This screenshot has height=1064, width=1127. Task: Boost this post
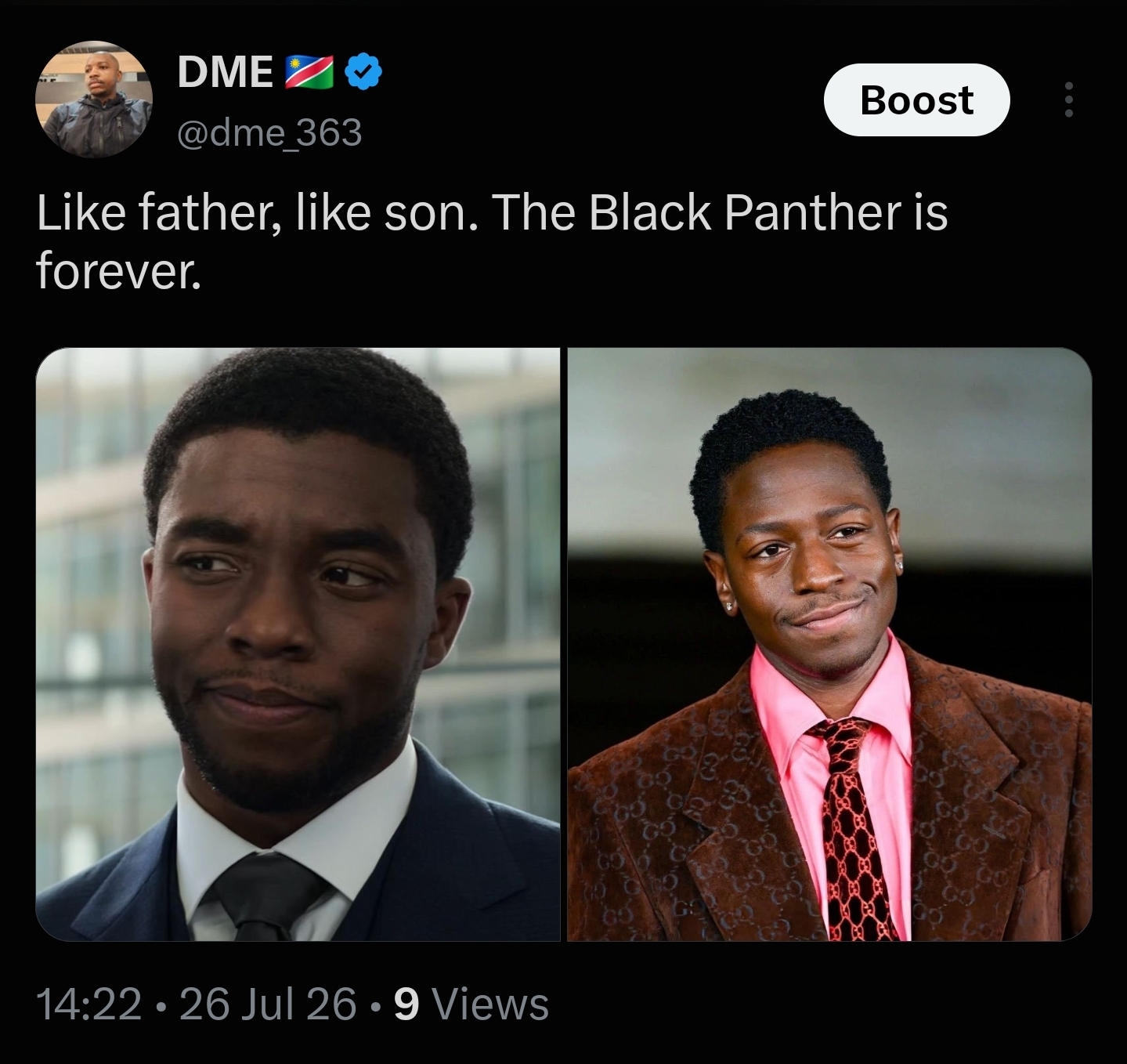(x=916, y=100)
